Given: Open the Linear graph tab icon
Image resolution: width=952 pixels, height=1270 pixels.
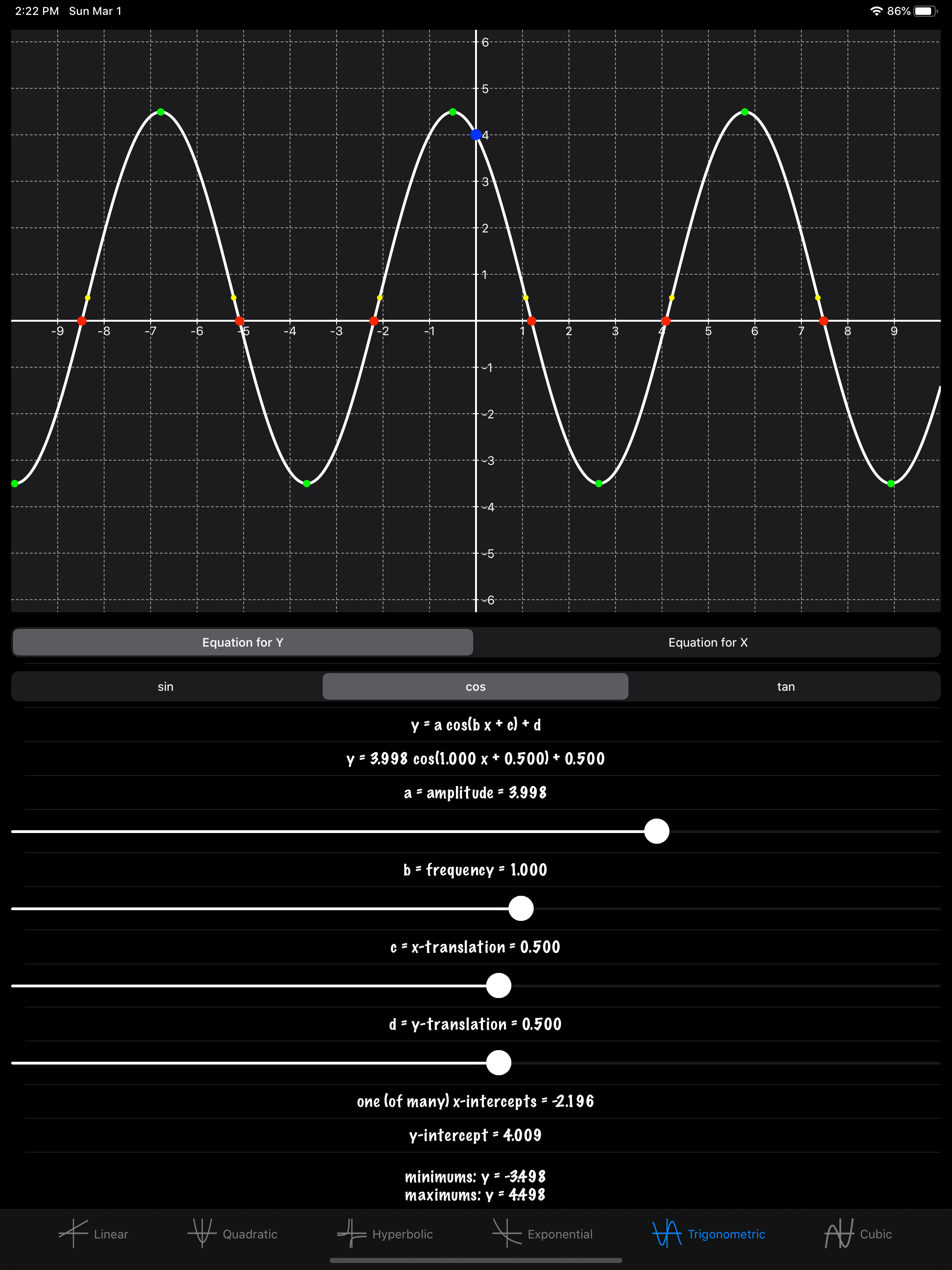Looking at the screenshot, I should click(73, 1233).
